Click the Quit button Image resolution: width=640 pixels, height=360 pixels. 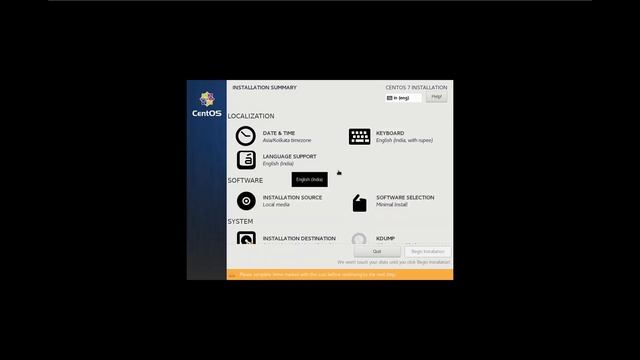click(377, 251)
